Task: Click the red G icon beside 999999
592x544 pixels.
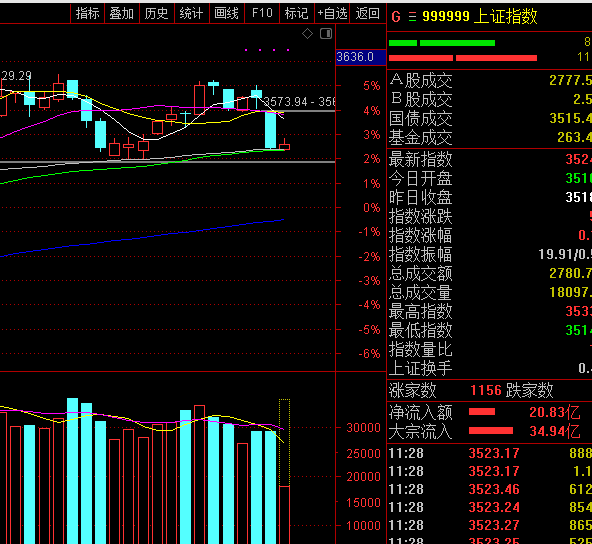Action: [x=396, y=17]
